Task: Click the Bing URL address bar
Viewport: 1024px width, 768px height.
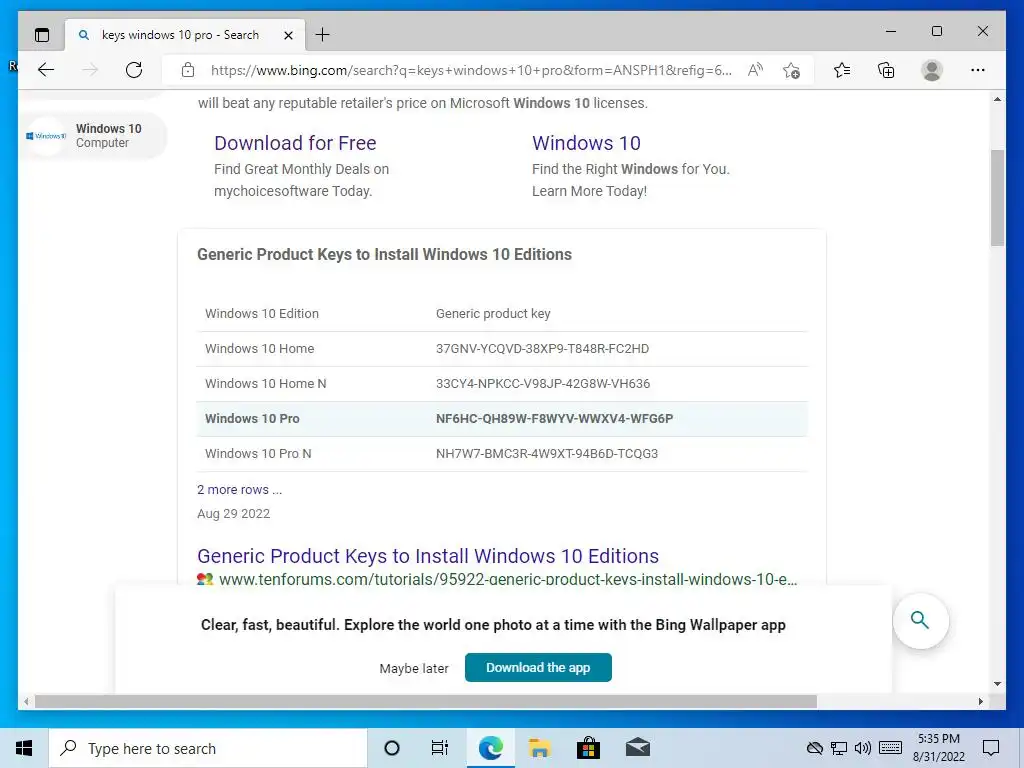Action: pos(470,70)
